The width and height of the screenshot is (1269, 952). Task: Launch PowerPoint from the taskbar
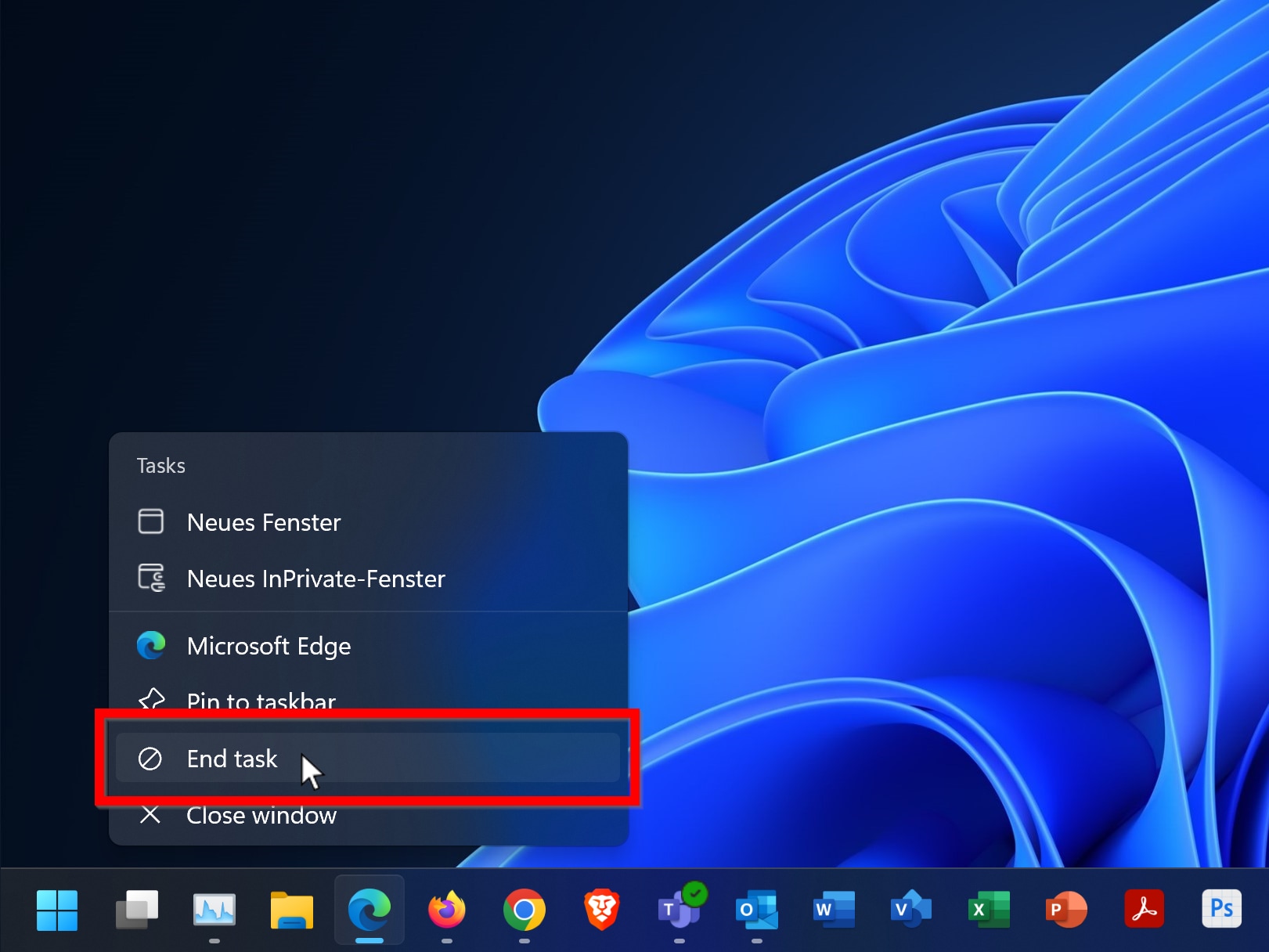[1065, 910]
